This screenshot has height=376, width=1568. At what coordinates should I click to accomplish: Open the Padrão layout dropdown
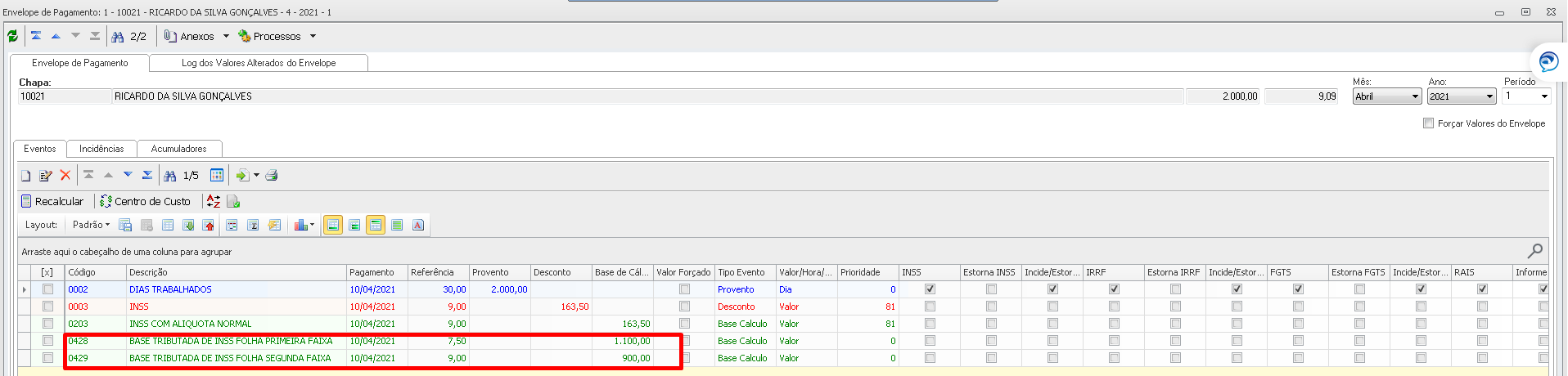tap(91, 225)
